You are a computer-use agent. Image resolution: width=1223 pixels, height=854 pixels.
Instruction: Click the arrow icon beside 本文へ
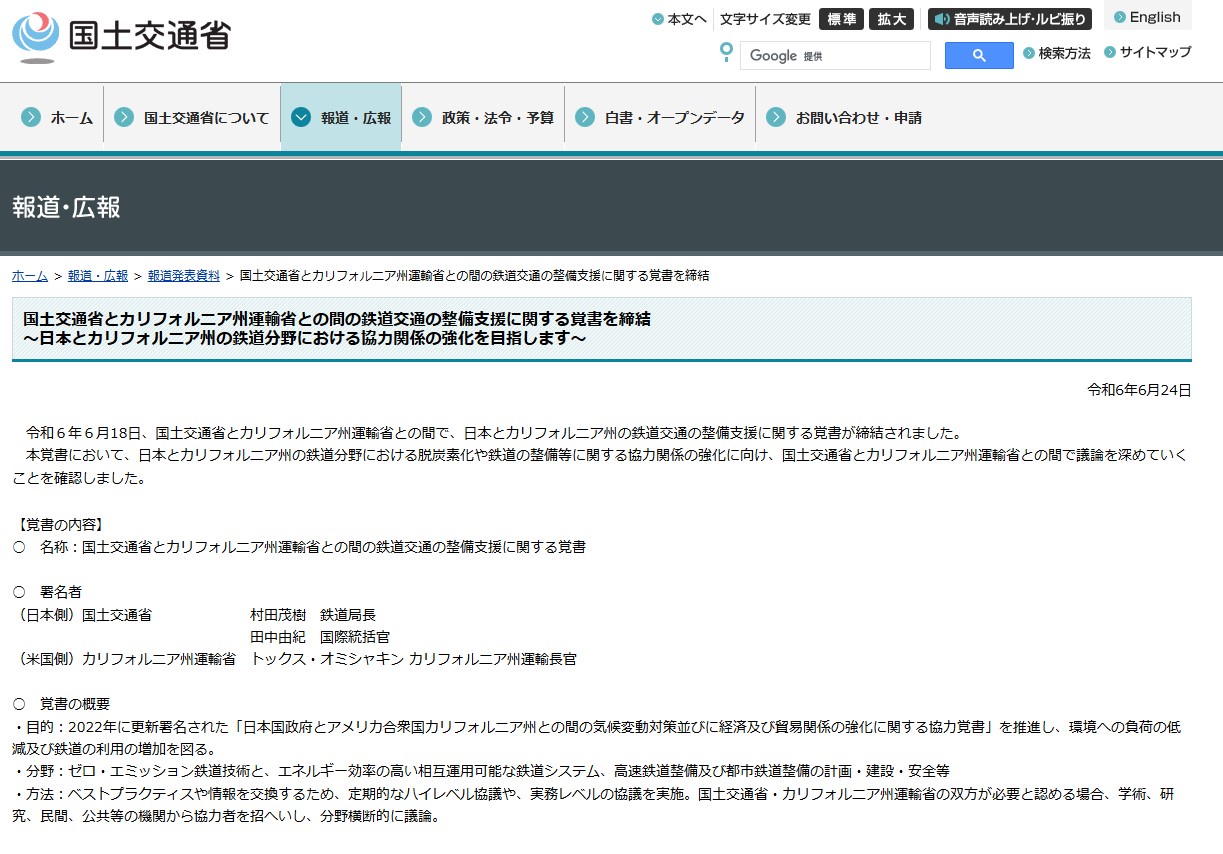coord(660,17)
